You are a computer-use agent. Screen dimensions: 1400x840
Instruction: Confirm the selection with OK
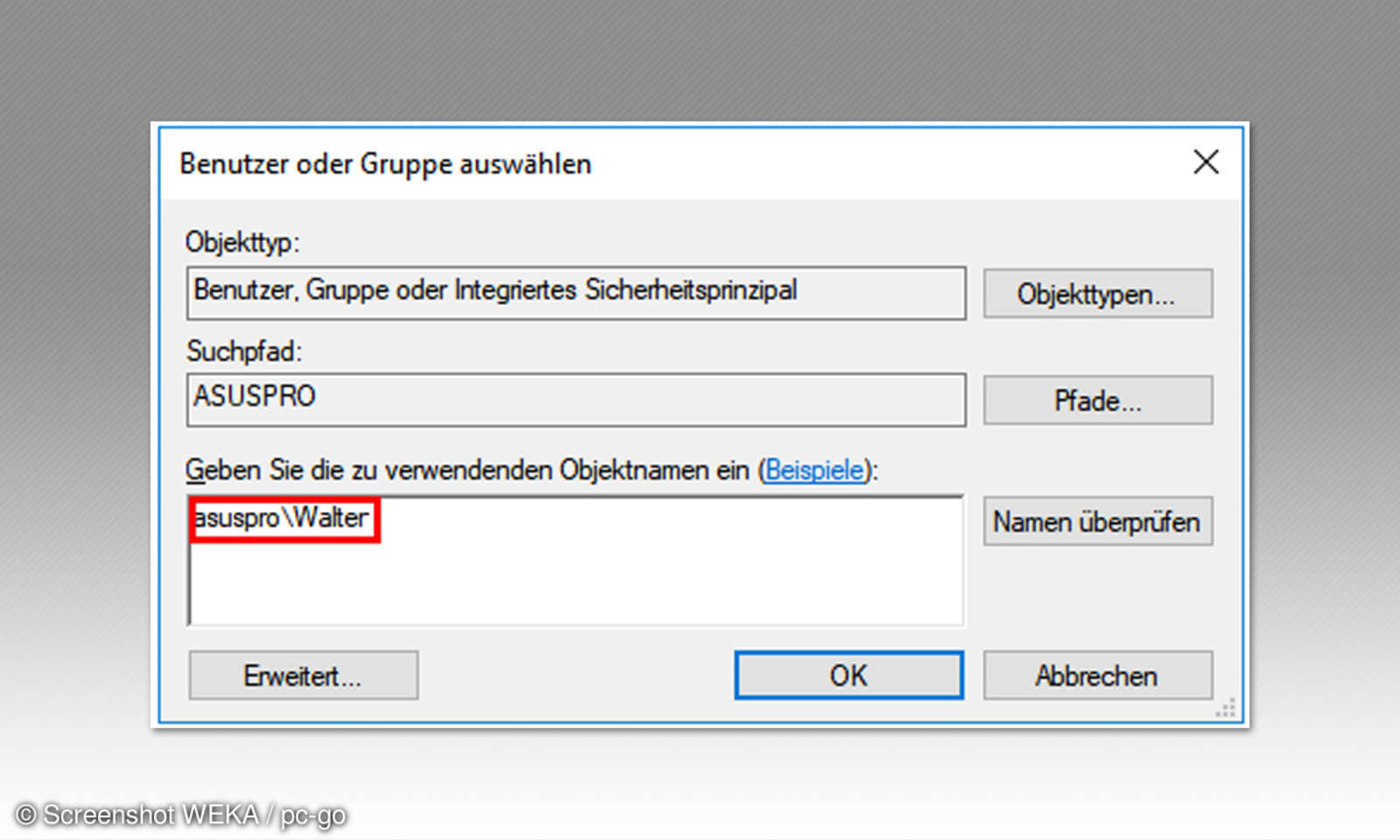point(848,675)
